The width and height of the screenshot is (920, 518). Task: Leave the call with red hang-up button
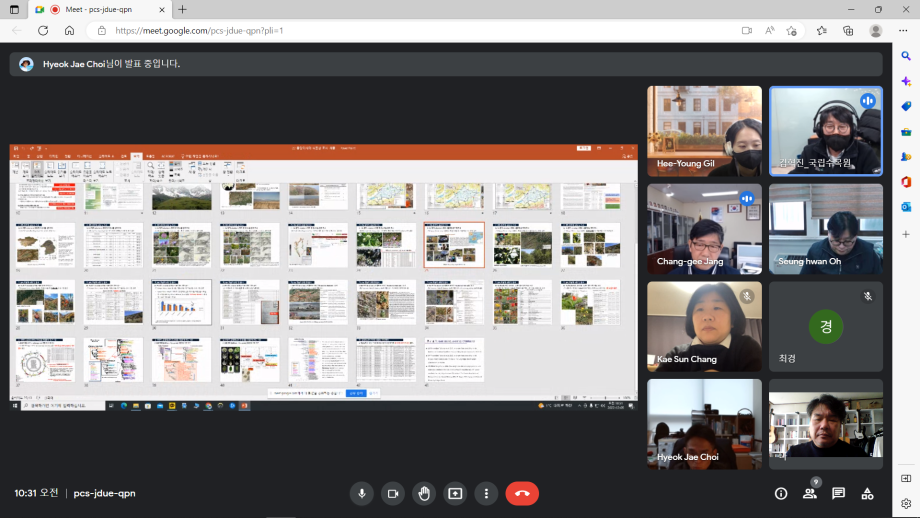pos(522,493)
